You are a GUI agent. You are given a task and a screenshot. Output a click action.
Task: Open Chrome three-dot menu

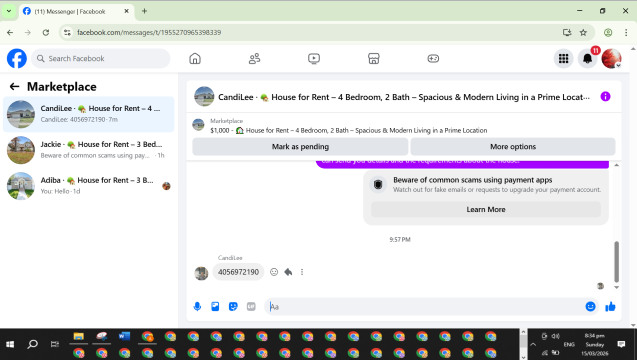coord(626,33)
